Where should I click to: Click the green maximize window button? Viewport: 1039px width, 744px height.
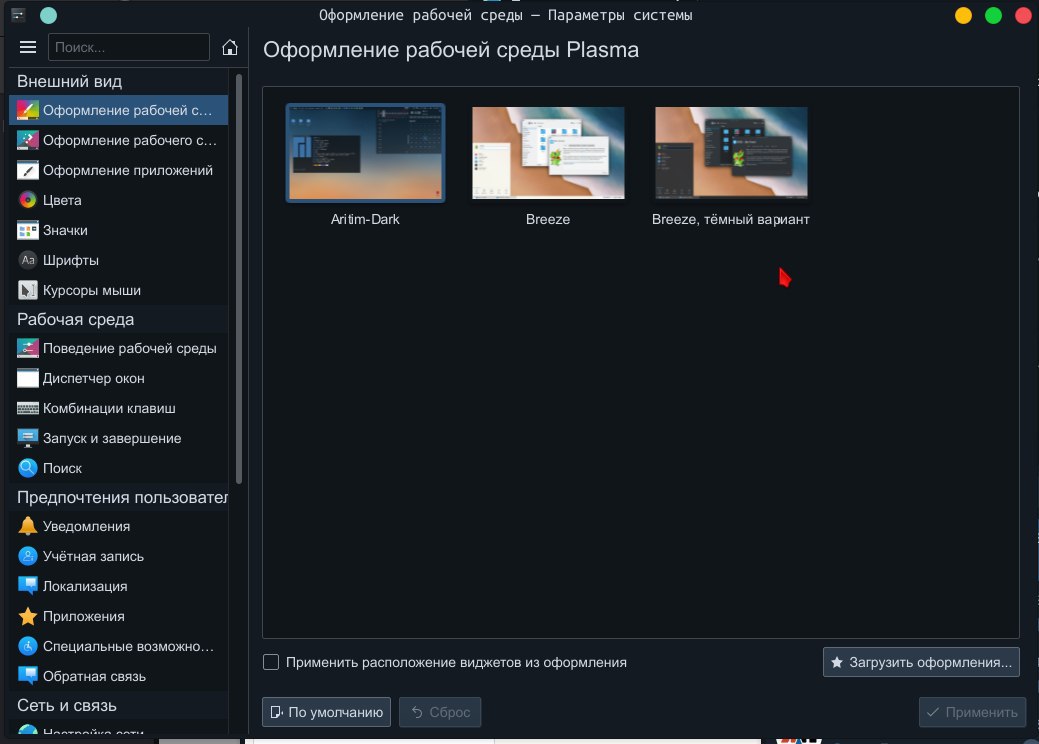tap(993, 15)
